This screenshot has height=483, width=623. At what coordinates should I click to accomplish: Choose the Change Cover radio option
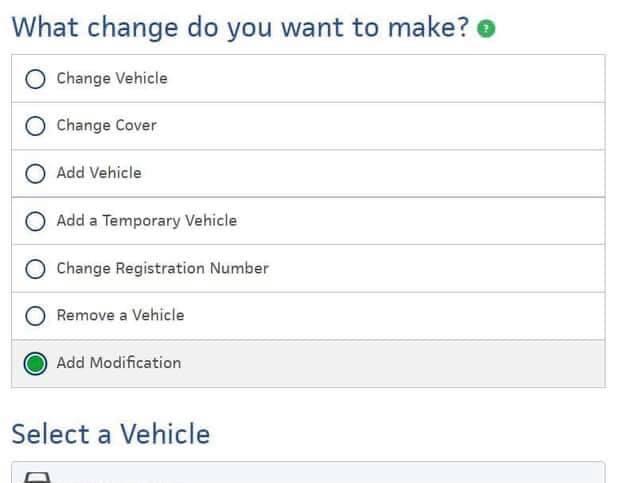(x=35, y=126)
